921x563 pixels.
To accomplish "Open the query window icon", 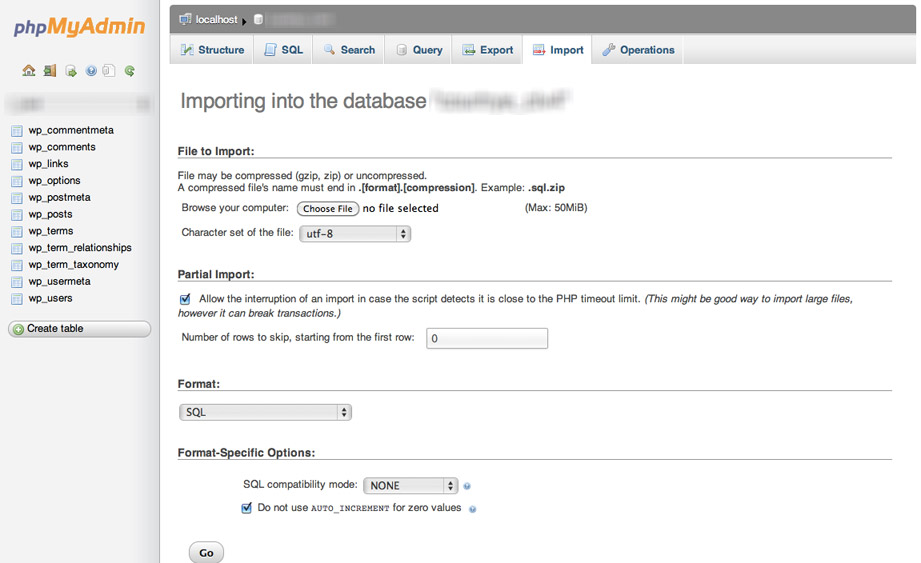I will click(71, 71).
